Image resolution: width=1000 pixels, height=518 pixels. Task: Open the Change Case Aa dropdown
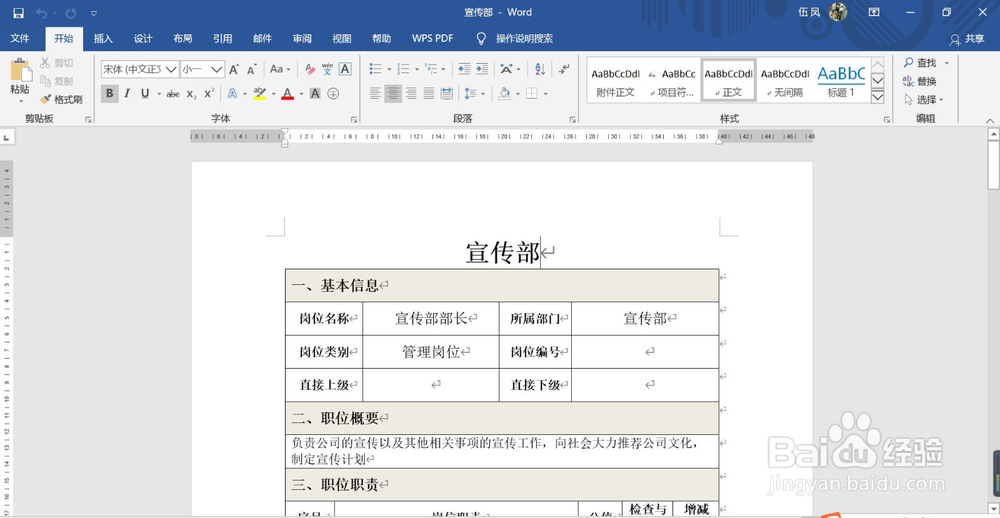[x=280, y=69]
